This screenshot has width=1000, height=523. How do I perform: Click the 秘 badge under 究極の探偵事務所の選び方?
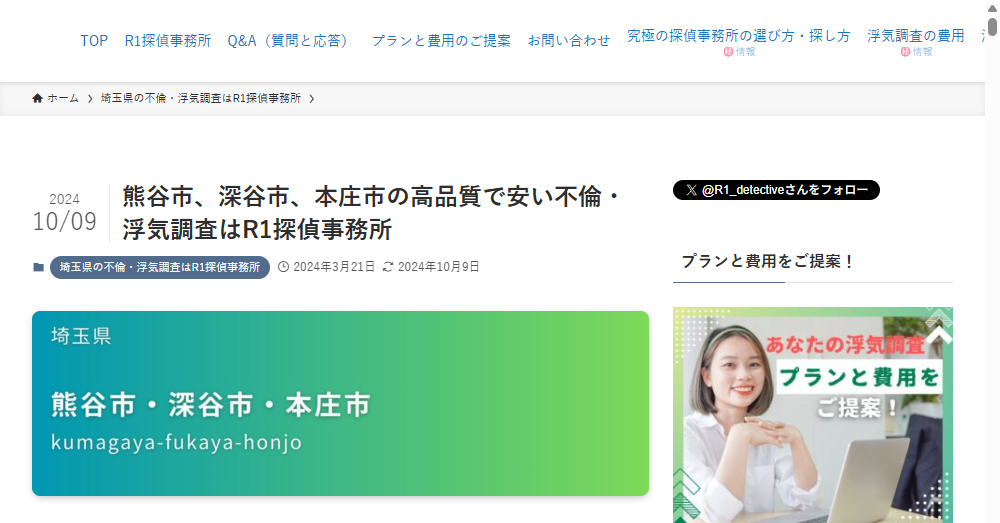click(x=728, y=52)
